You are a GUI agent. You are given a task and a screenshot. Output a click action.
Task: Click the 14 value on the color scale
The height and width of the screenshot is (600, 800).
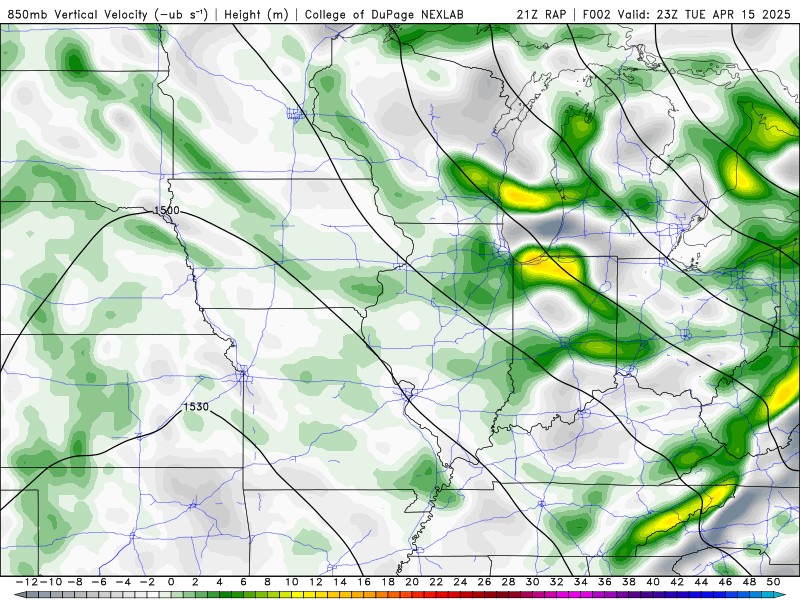(x=340, y=582)
